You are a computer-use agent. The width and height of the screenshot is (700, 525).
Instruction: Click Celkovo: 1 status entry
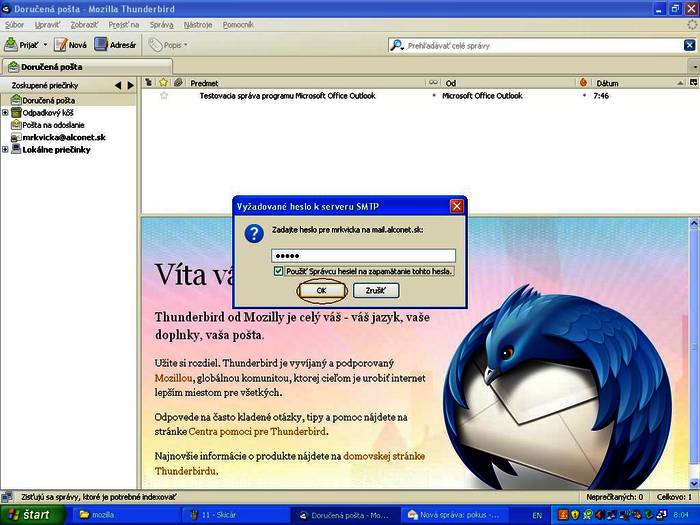[x=674, y=497]
